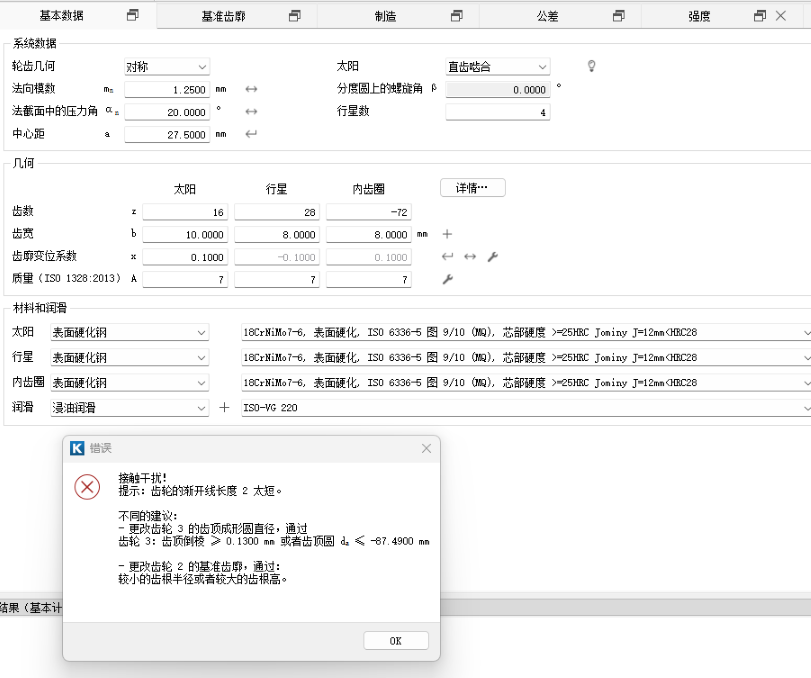Click 行星 齿宽 field 8.0000
The width and height of the screenshot is (811, 678).
(x=277, y=234)
